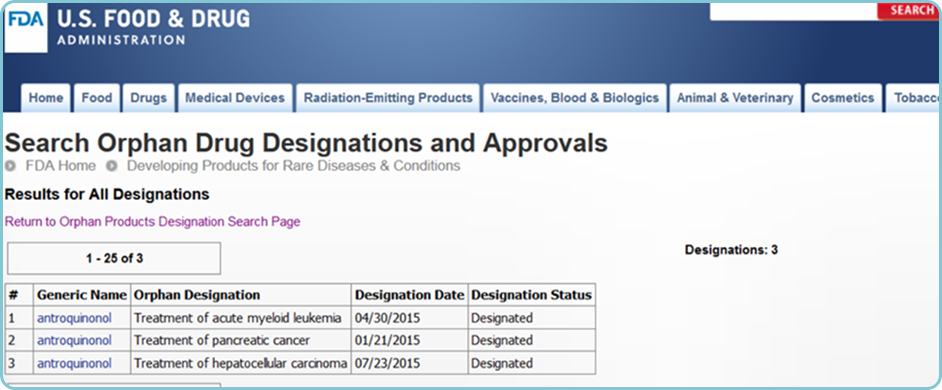
Task: Switch to the Drugs tab
Action: (148, 98)
